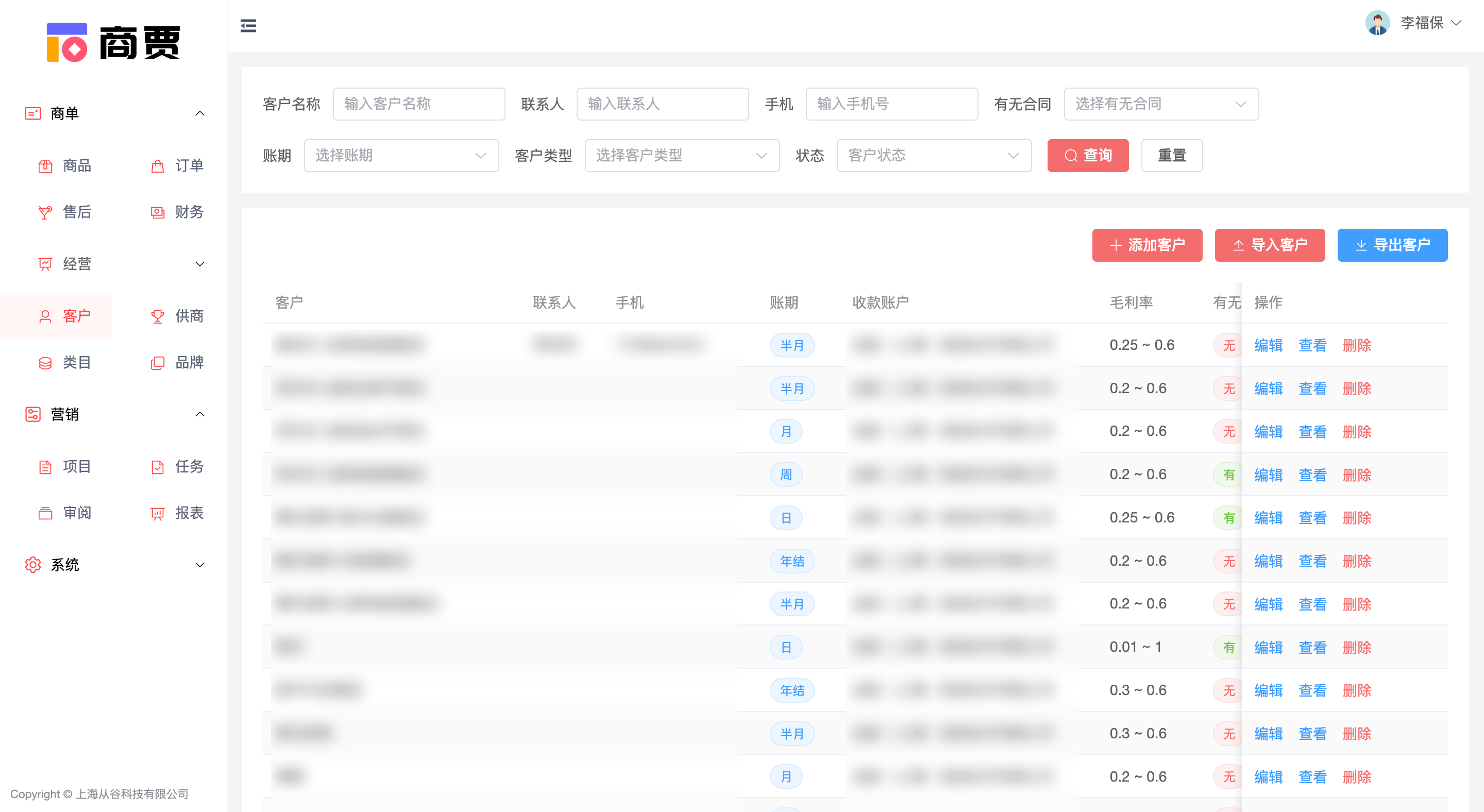Click the 导出客户 export button
Viewport: 1484px width, 812px height.
[x=1392, y=245]
